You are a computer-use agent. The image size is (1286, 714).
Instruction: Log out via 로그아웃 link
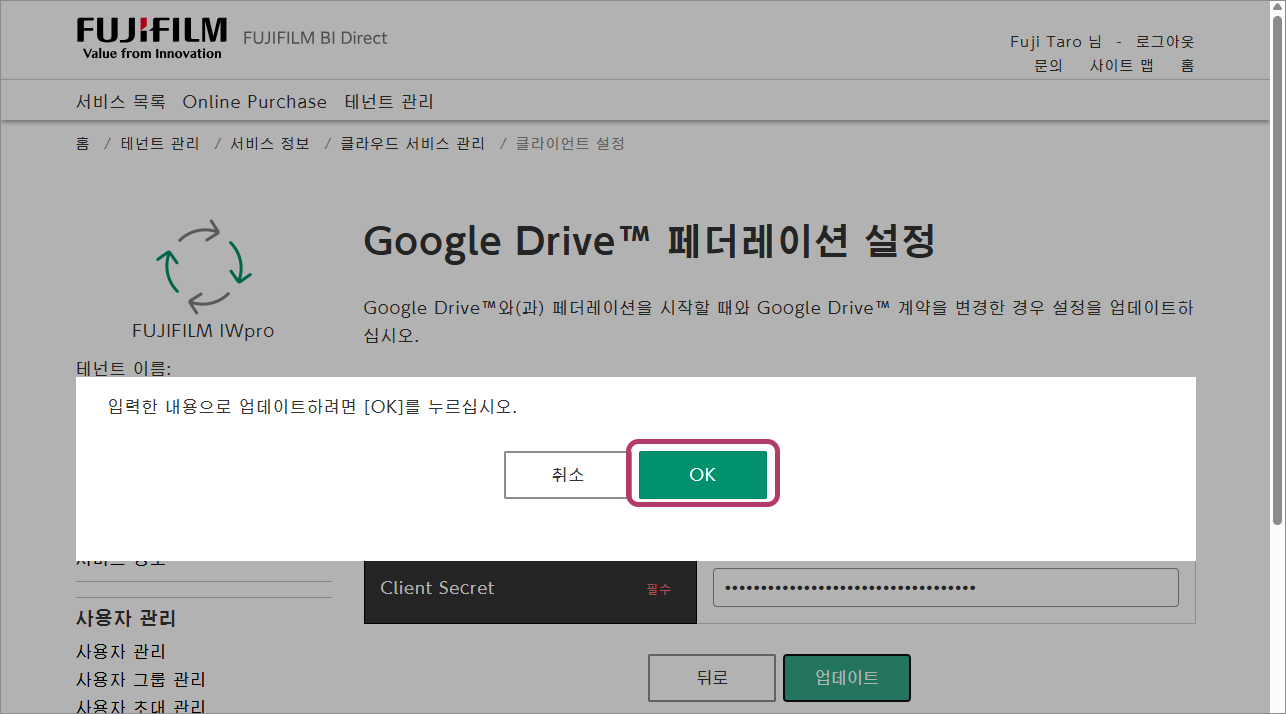tap(1165, 42)
